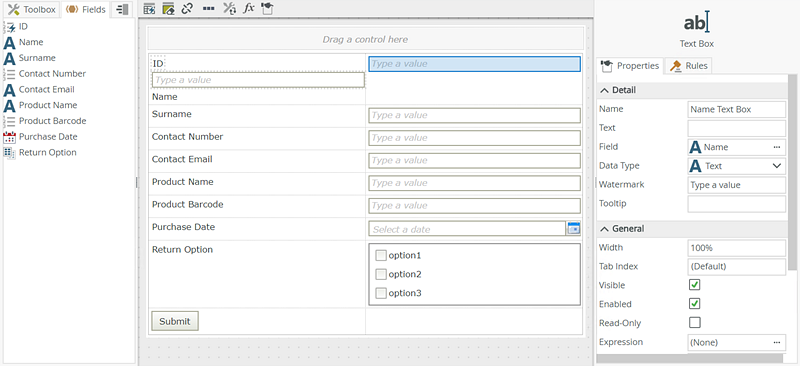The width and height of the screenshot is (800, 366).
Task: Click the green form edit toolbar icon
Action: (168, 9)
